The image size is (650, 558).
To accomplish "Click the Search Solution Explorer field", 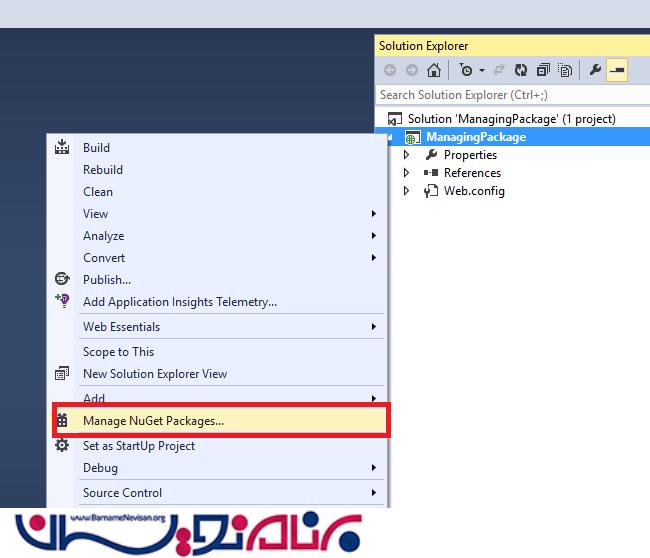I will point(512,95).
